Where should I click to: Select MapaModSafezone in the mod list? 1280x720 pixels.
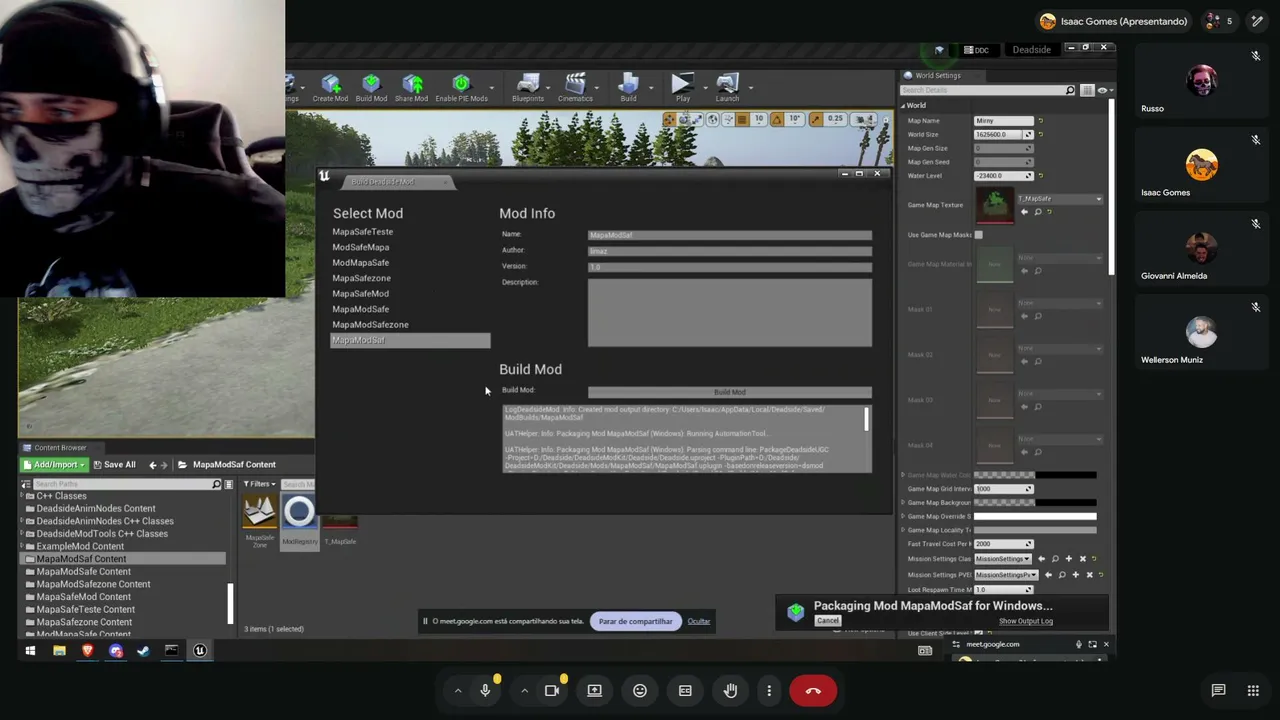click(x=370, y=325)
